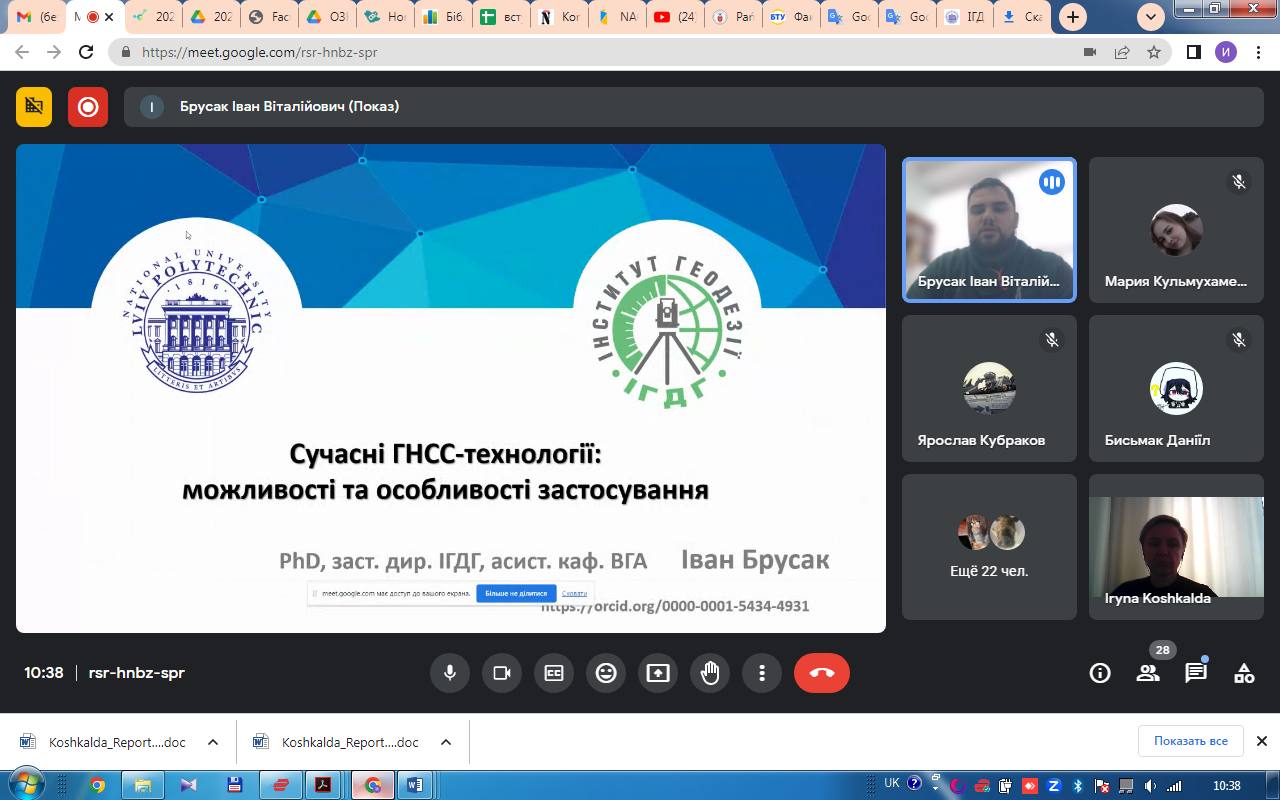Select Iryna Koshkalda video tile
Viewport: 1280px width, 800px height.
pos(1176,547)
